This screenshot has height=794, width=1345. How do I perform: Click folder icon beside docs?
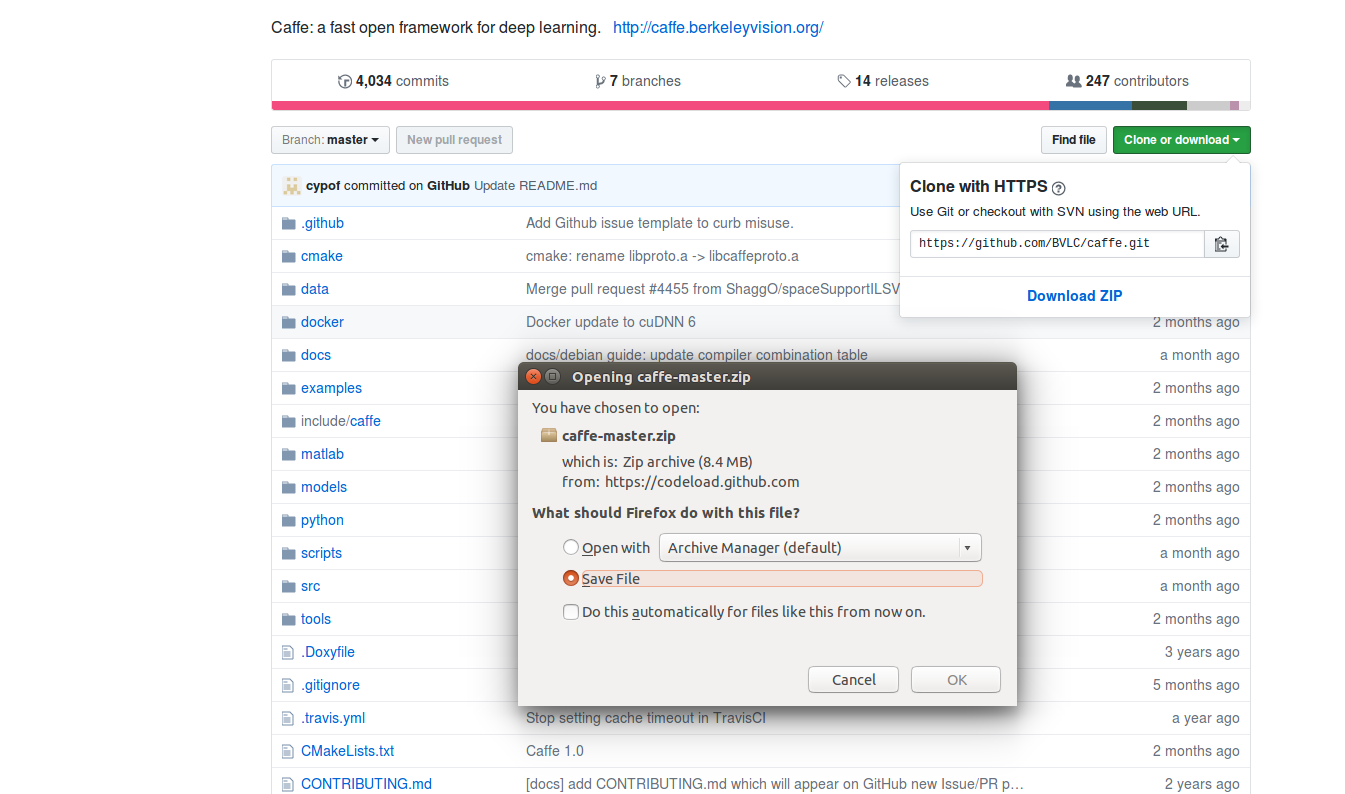click(x=289, y=355)
